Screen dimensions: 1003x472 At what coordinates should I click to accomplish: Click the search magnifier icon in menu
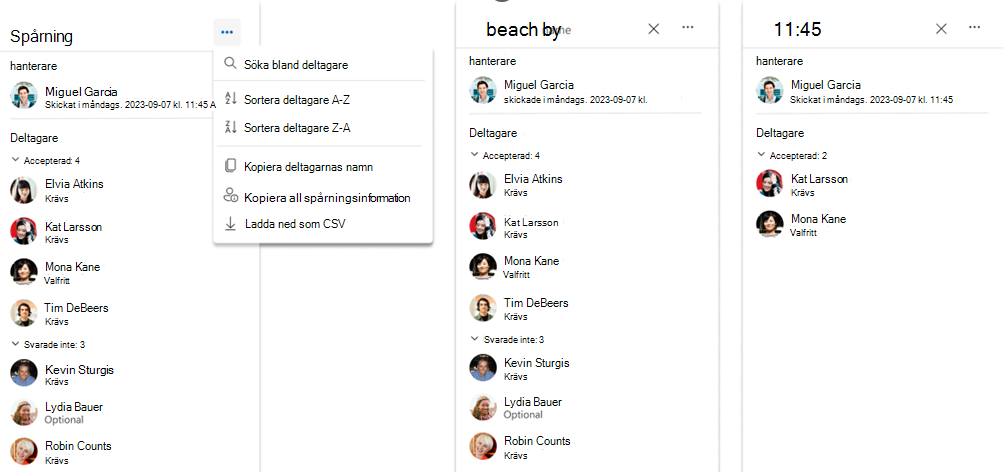click(x=230, y=64)
